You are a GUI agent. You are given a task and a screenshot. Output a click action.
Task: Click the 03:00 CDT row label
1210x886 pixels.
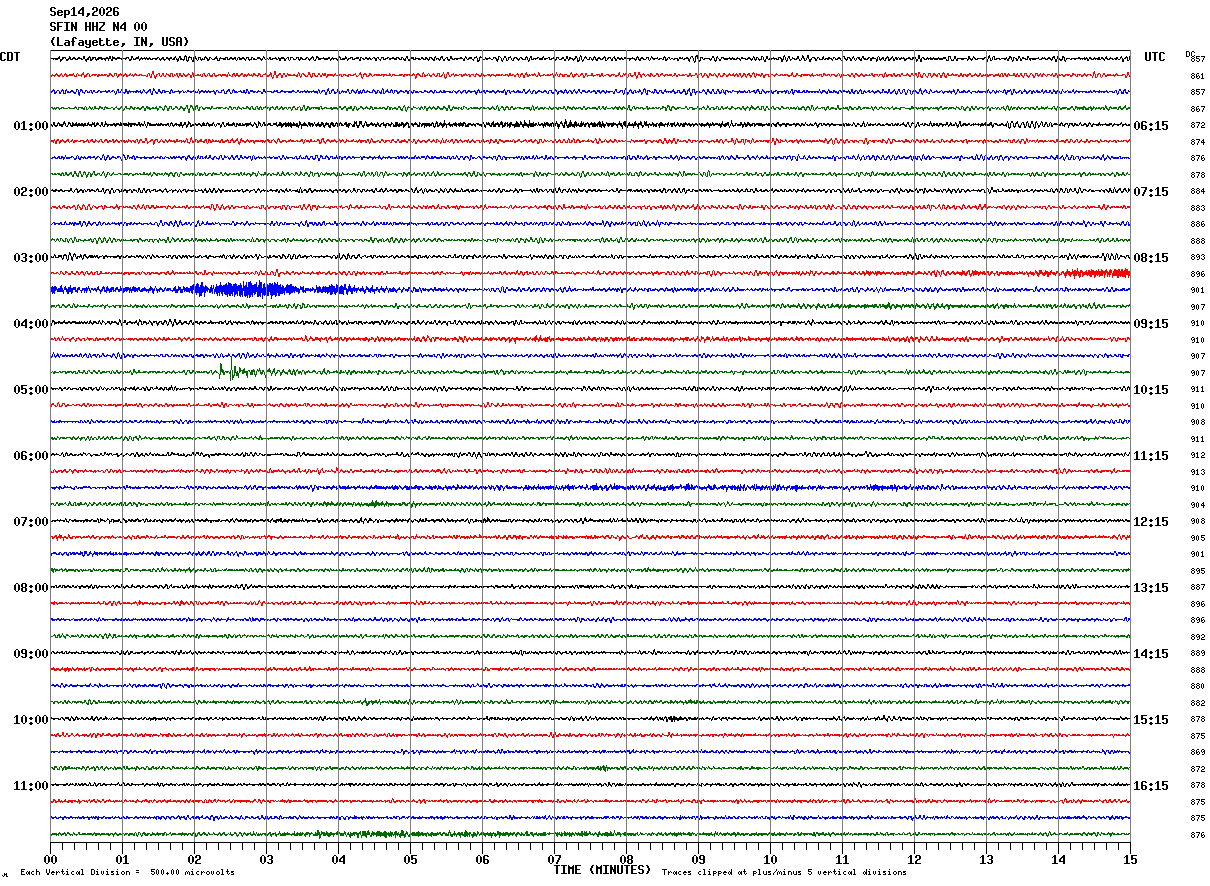point(30,258)
